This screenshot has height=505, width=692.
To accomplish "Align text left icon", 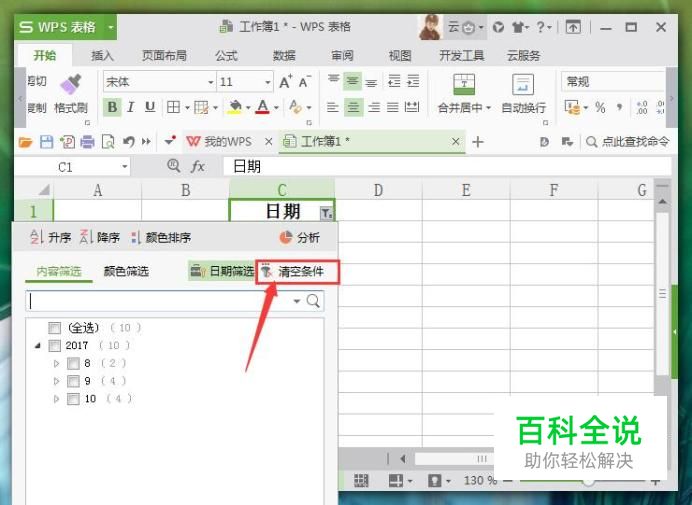I will click(333, 107).
